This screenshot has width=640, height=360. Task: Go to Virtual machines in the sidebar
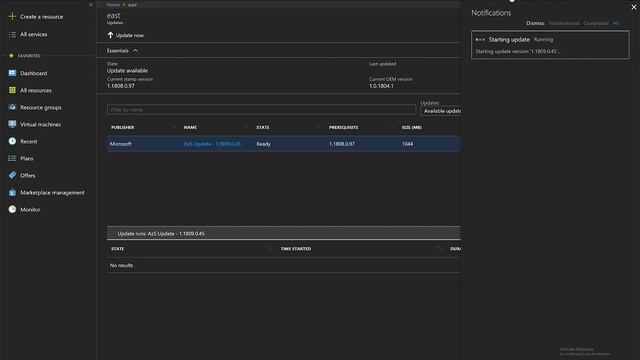pyautogui.click(x=40, y=124)
